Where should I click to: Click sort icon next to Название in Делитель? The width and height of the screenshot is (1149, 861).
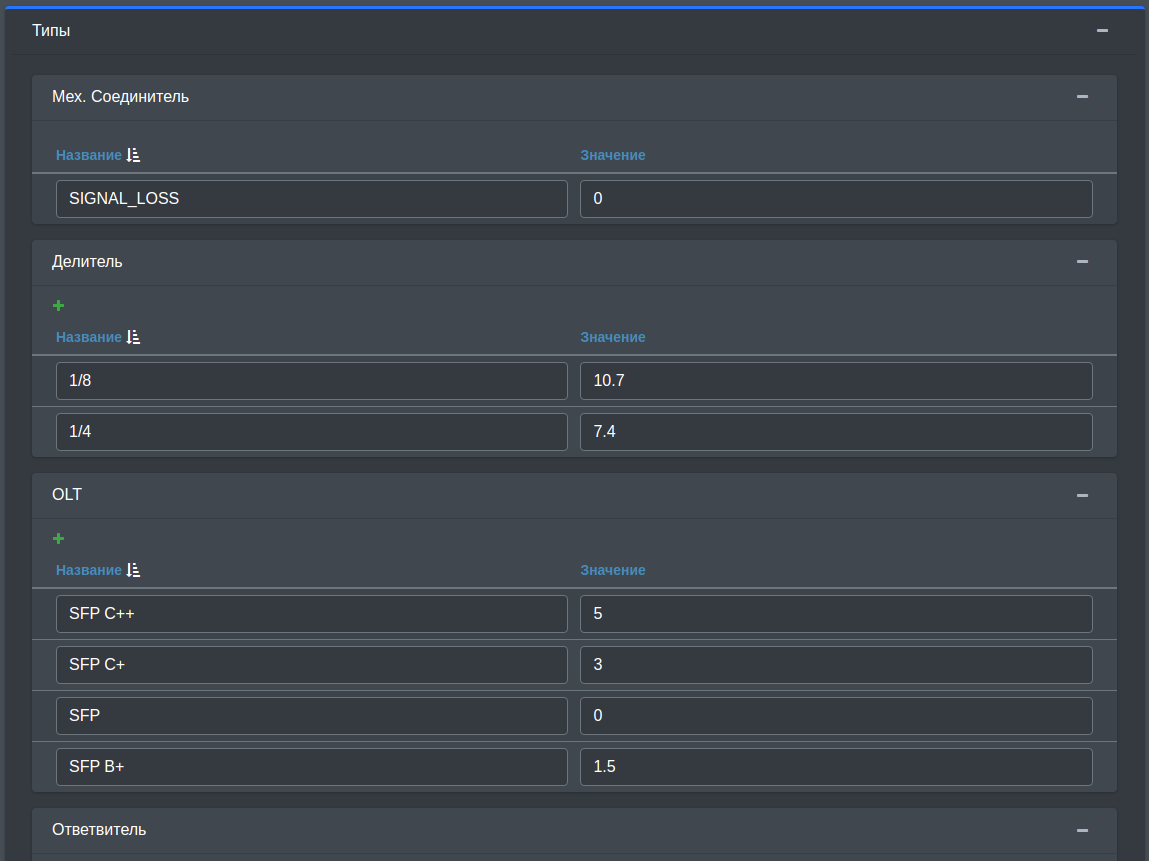134,337
